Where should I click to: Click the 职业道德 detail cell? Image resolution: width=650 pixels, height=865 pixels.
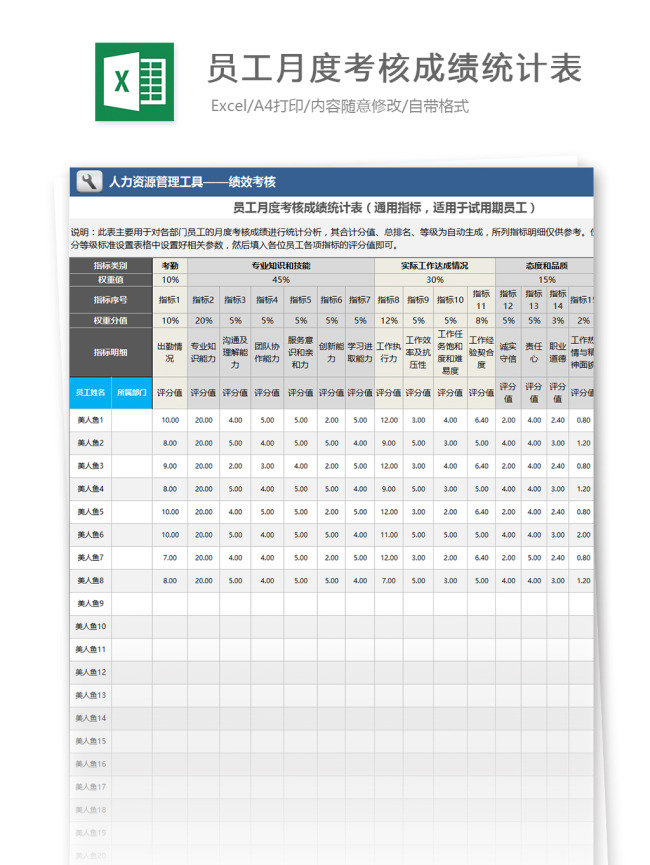coord(558,352)
